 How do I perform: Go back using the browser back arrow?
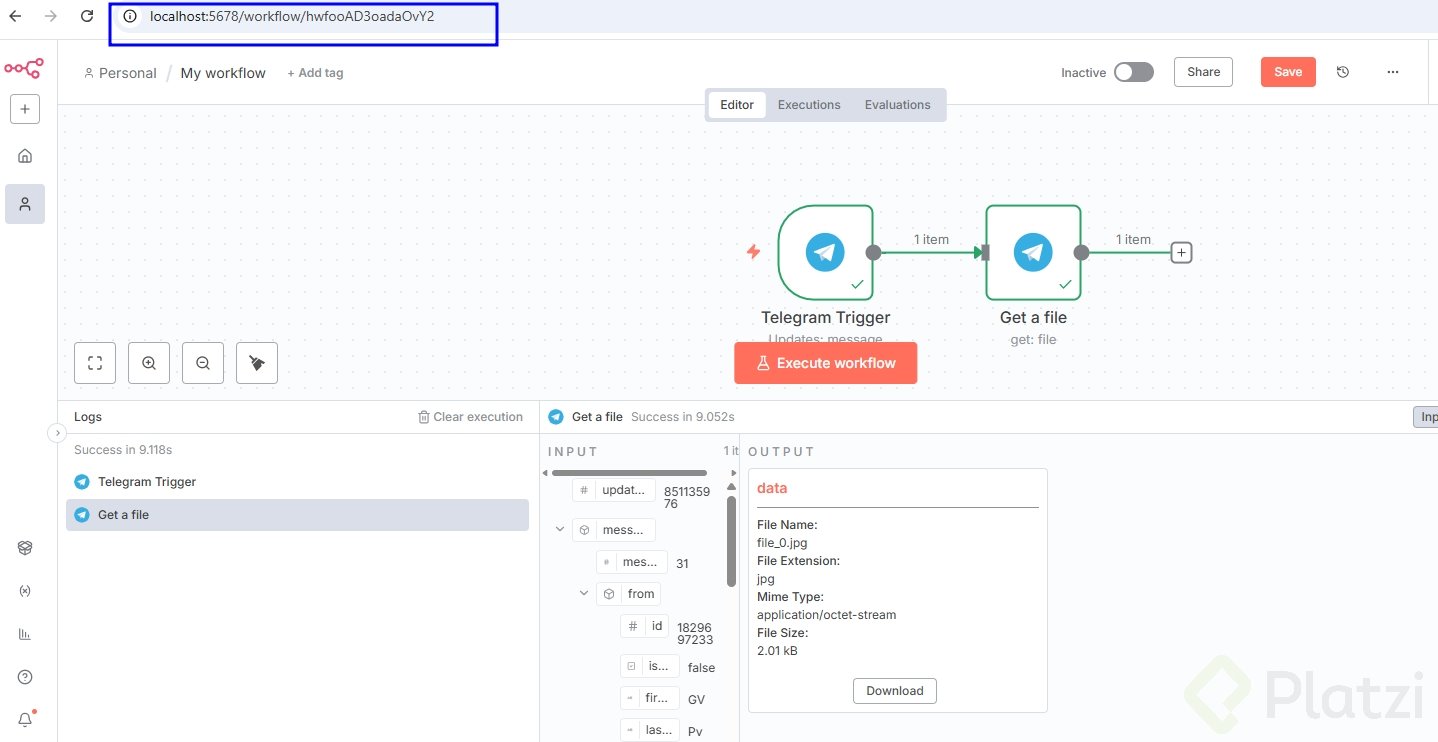pos(15,16)
